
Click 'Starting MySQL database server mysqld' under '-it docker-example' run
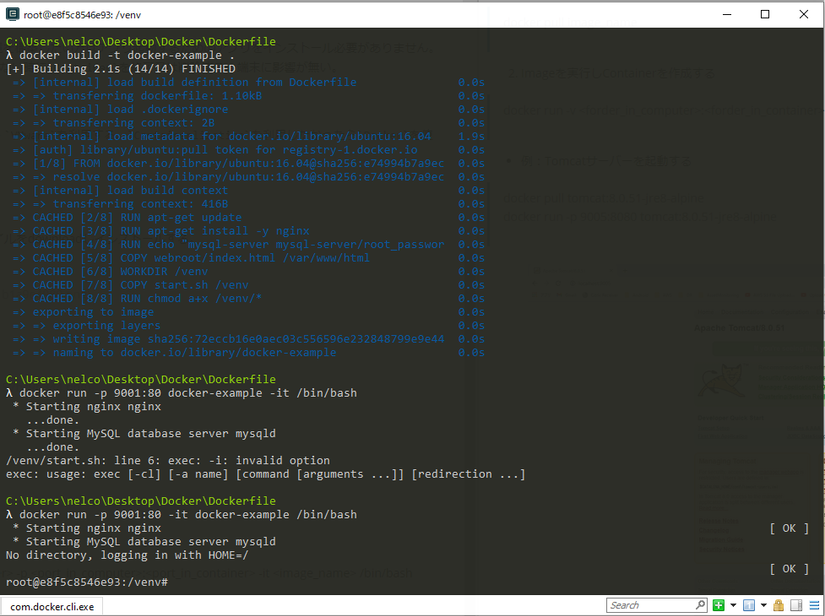click(x=150, y=542)
